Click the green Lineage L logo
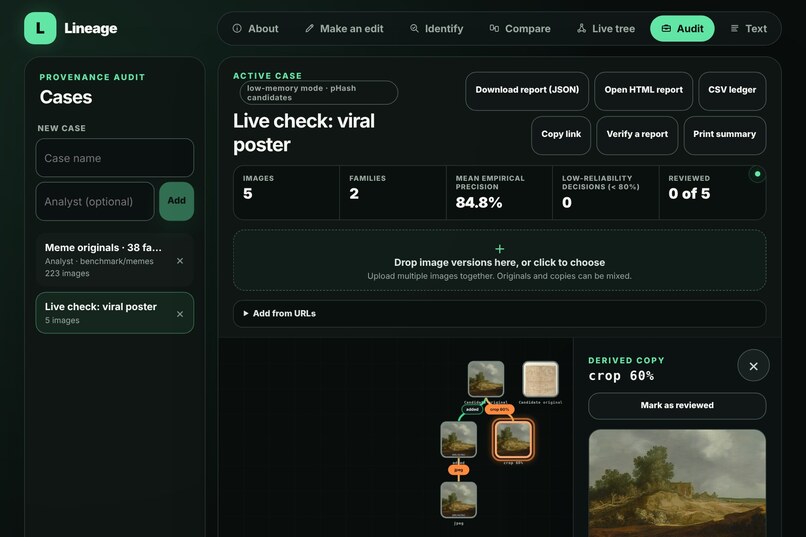Viewport: 806px width, 537px height. (x=40, y=28)
